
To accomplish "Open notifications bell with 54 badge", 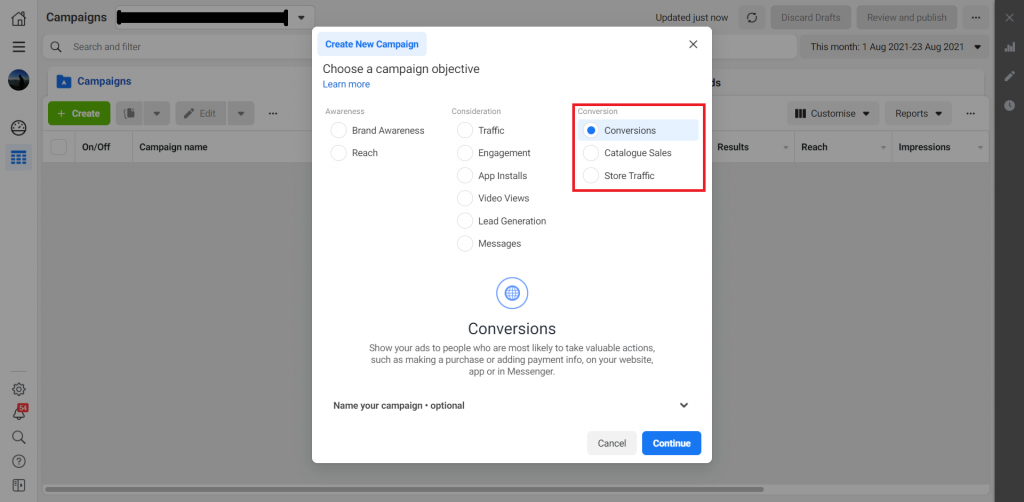I will coord(19,413).
